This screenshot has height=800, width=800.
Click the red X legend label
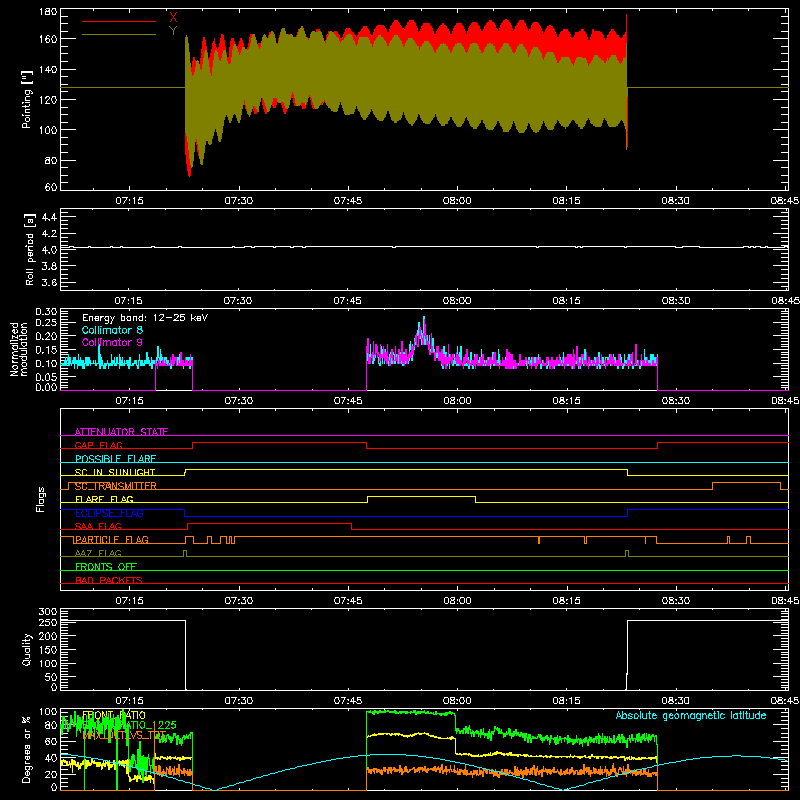coord(173,18)
